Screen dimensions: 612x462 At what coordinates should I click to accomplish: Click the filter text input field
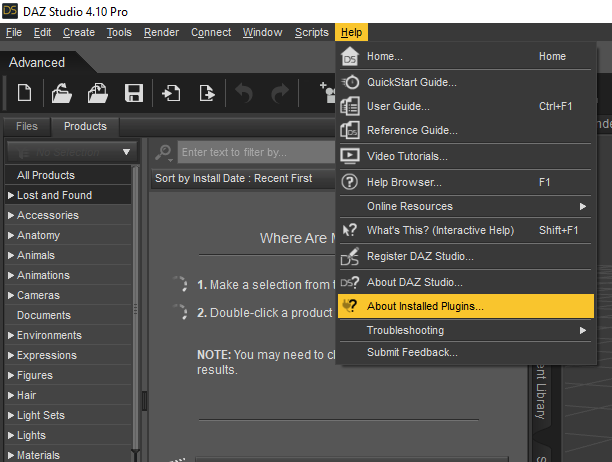point(257,152)
